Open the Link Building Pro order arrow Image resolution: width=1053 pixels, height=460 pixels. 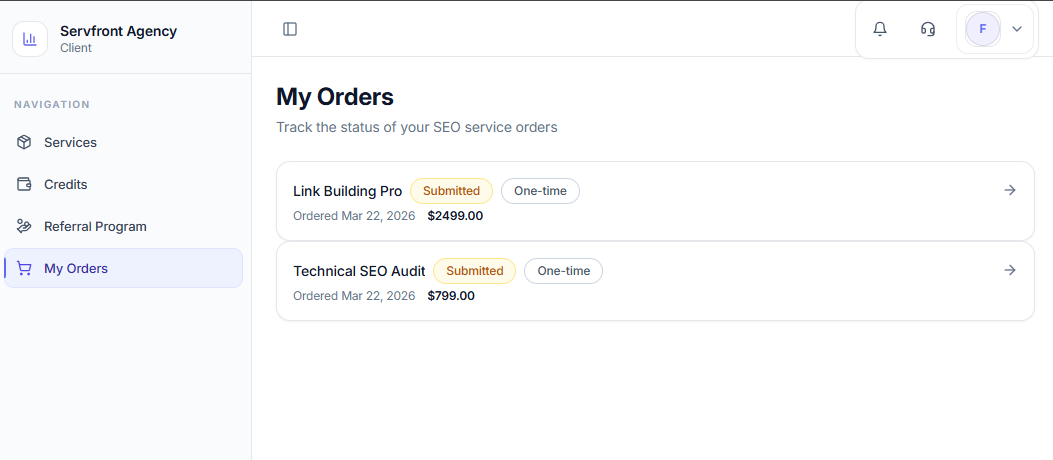[x=1010, y=190]
